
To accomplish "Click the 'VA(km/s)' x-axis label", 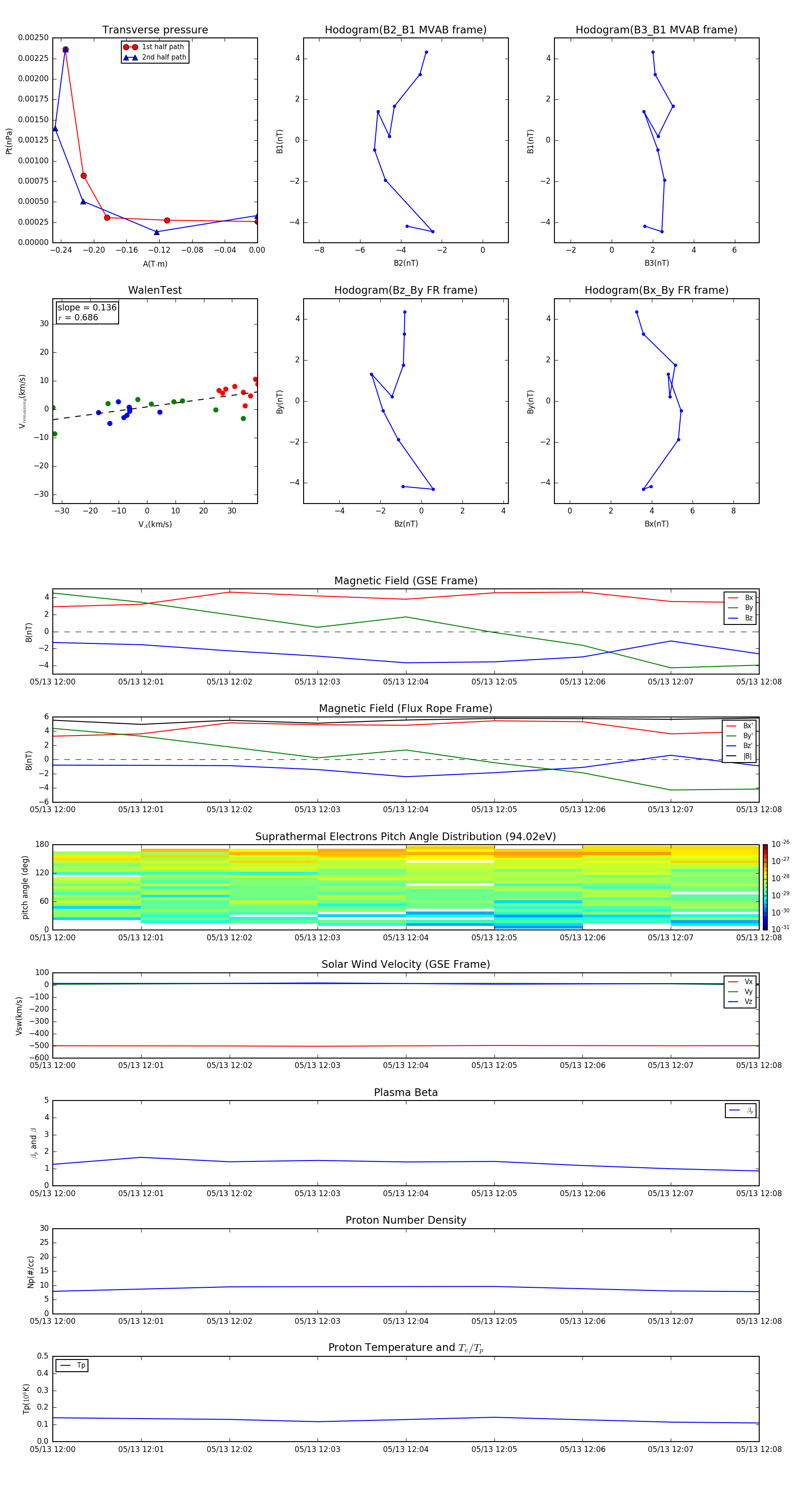I will coord(155,524).
